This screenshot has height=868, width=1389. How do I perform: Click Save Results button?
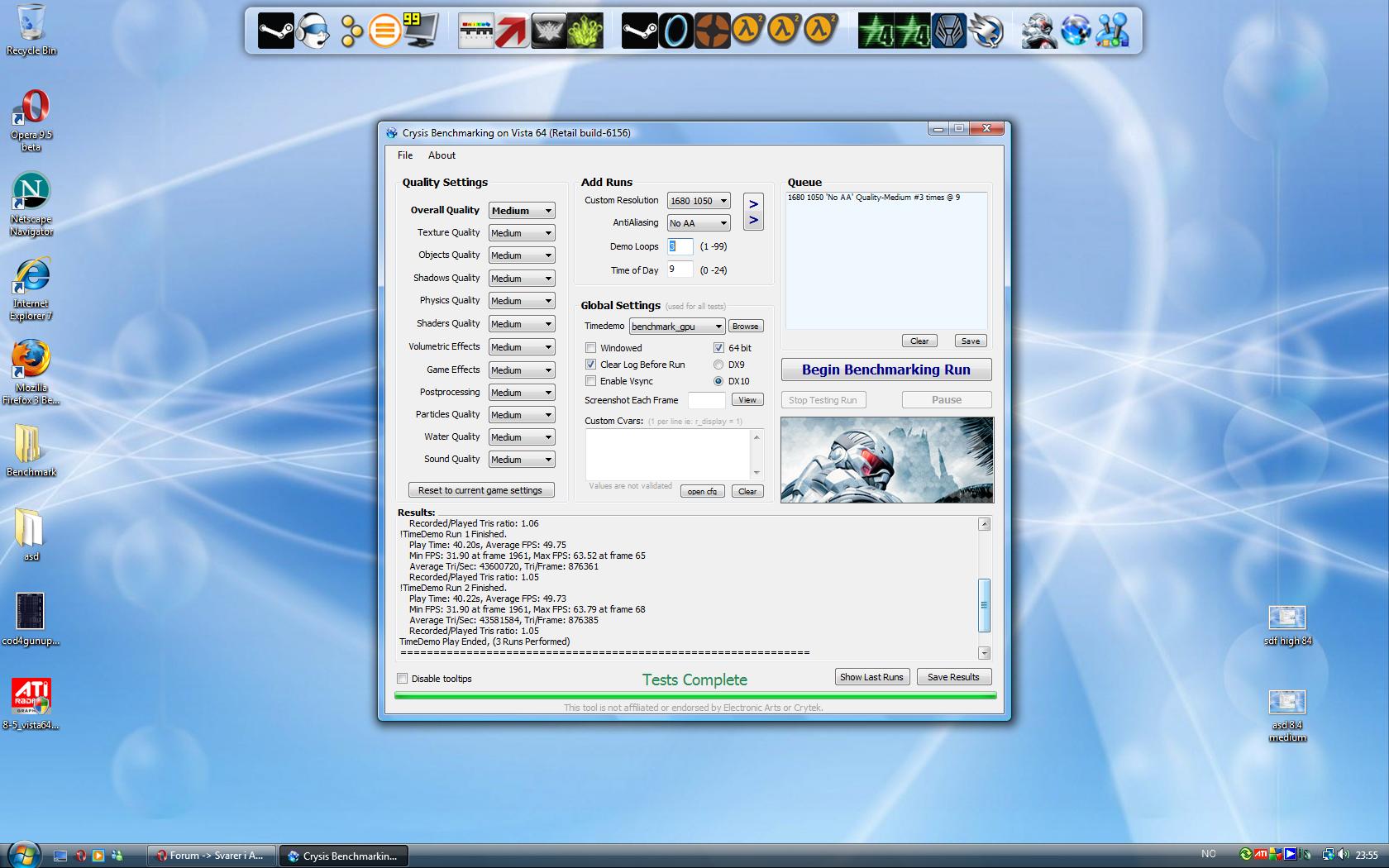pyautogui.click(x=953, y=677)
